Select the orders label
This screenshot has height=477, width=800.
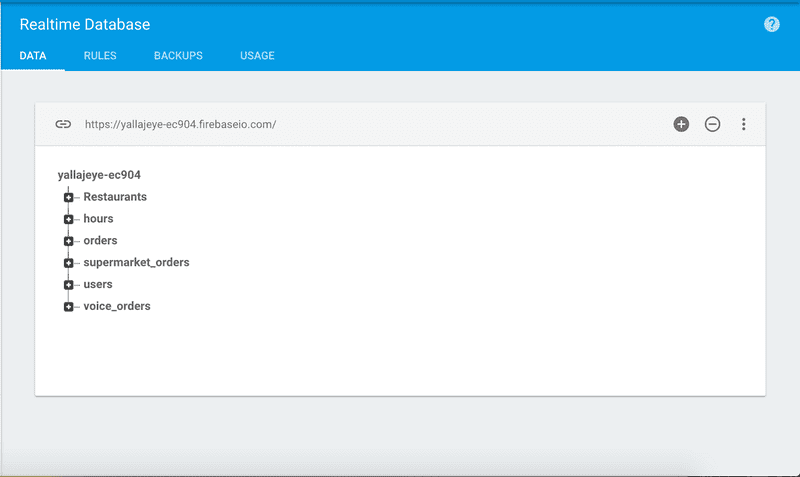pyautogui.click(x=100, y=240)
